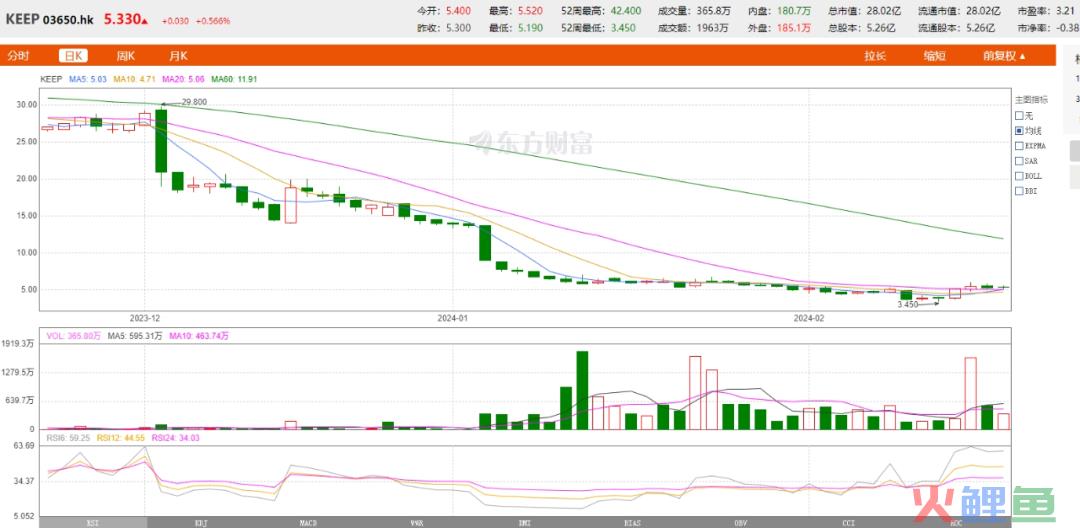The height and width of the screenshot is (528, 1080).
Task: Open the 周K weekly chart tab
Action: (x=126, y=56)
